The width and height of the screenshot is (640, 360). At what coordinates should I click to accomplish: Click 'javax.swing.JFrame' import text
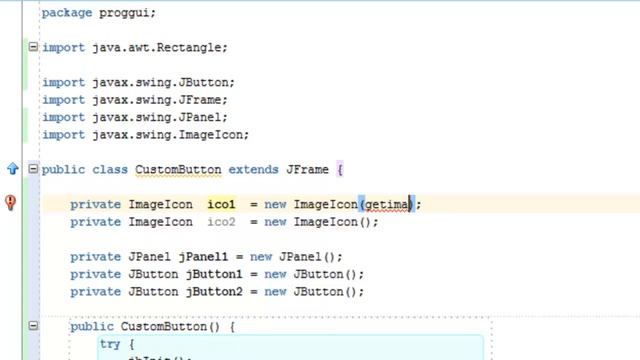click(x=157, y=100)
